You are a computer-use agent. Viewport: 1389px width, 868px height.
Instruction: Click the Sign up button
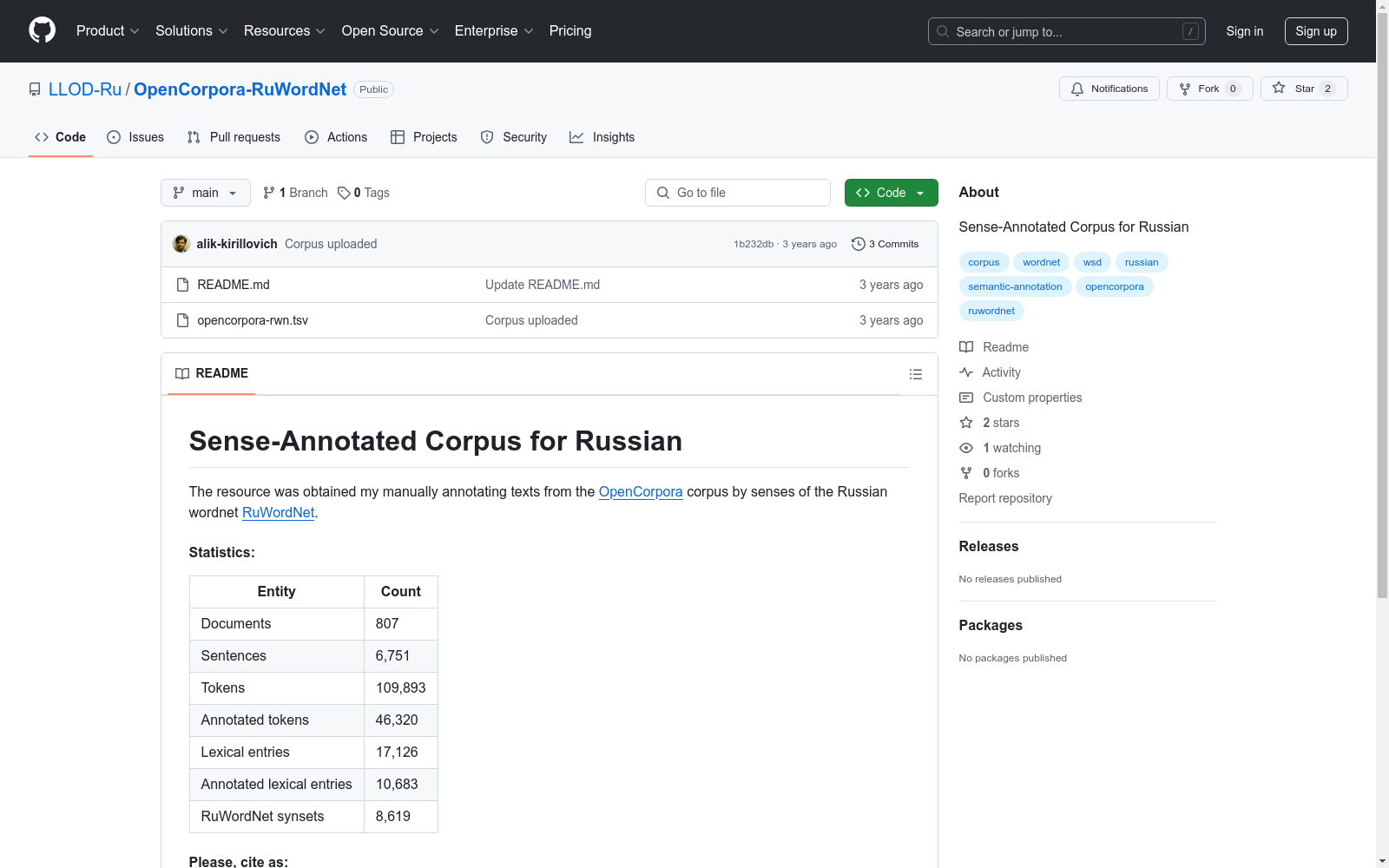click(x=1316, y=31)
